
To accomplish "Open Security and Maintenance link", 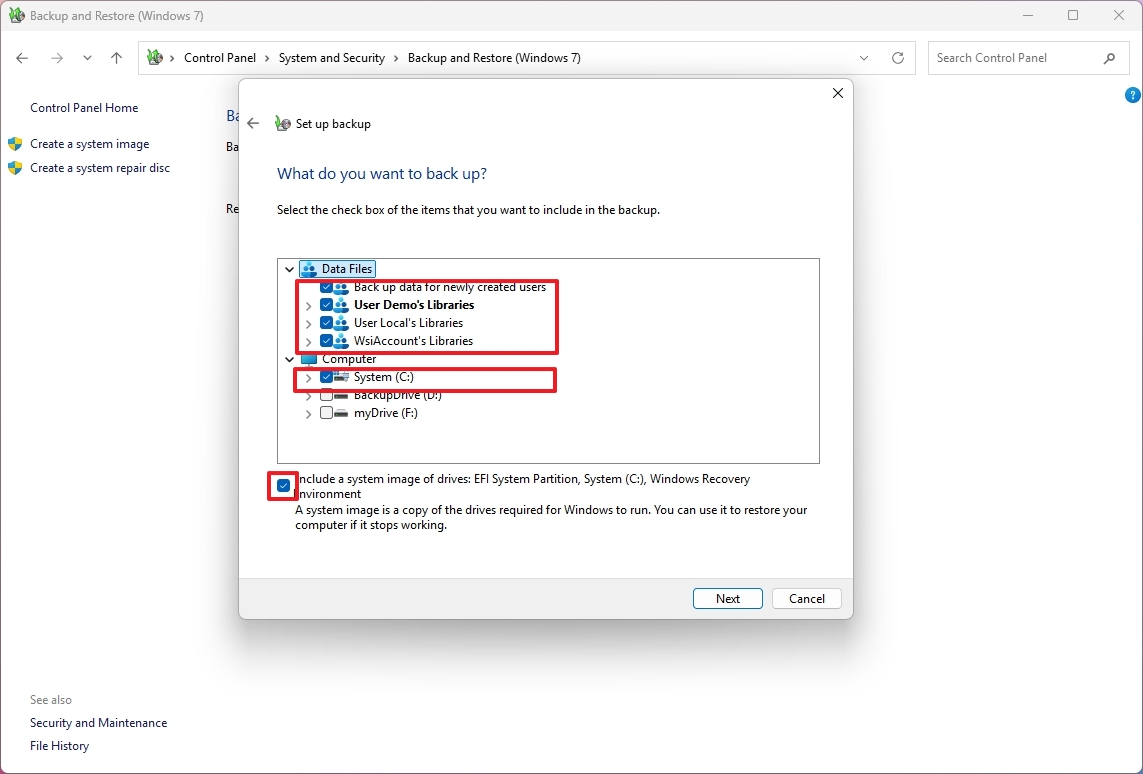I will pyautogui.click(x=98, y=723).
